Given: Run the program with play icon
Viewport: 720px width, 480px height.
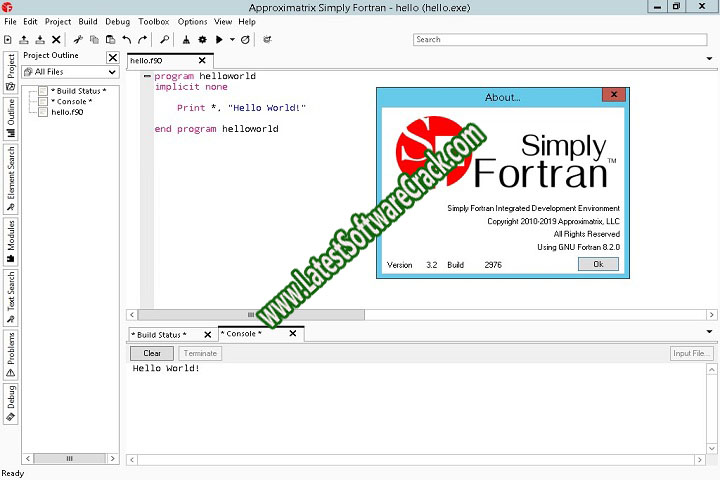Looking at the screenshot, I should (x=218, y=39).
